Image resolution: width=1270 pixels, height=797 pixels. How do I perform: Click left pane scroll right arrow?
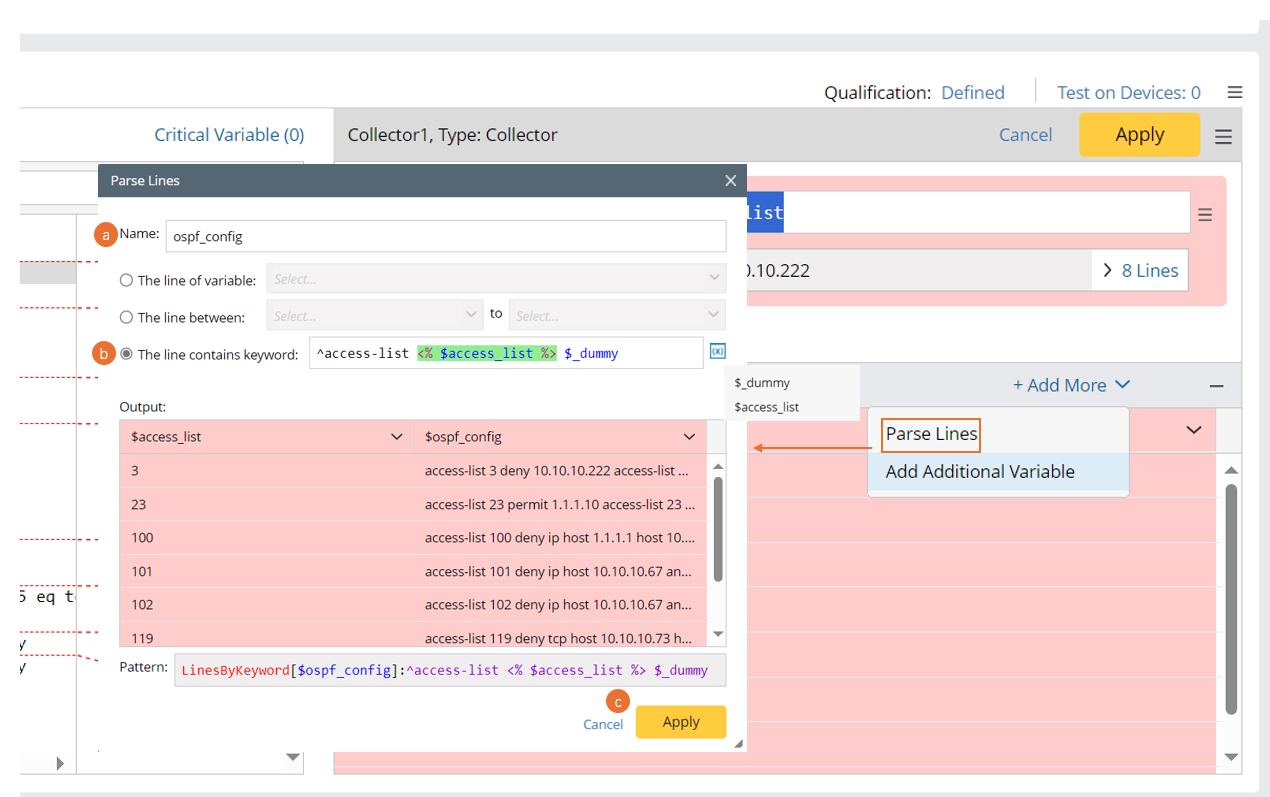coord(60,763)
